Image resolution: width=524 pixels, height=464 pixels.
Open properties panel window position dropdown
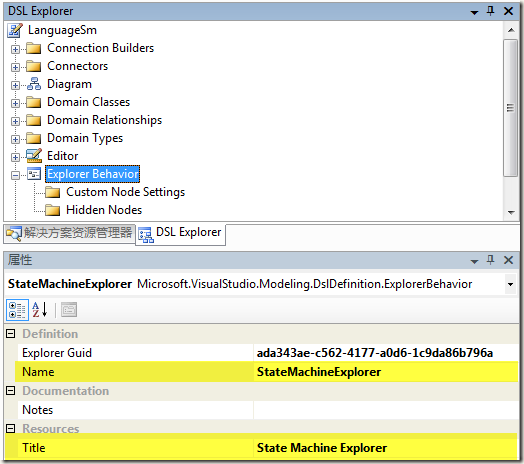pyautogui.click(x=474, y=261)
